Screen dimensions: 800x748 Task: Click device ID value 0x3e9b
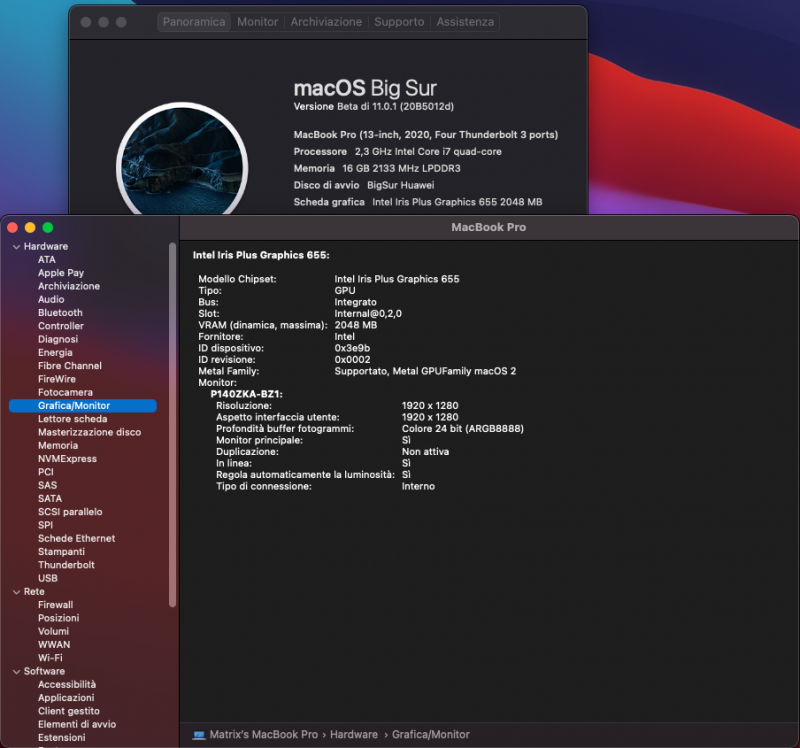[352, 348]
